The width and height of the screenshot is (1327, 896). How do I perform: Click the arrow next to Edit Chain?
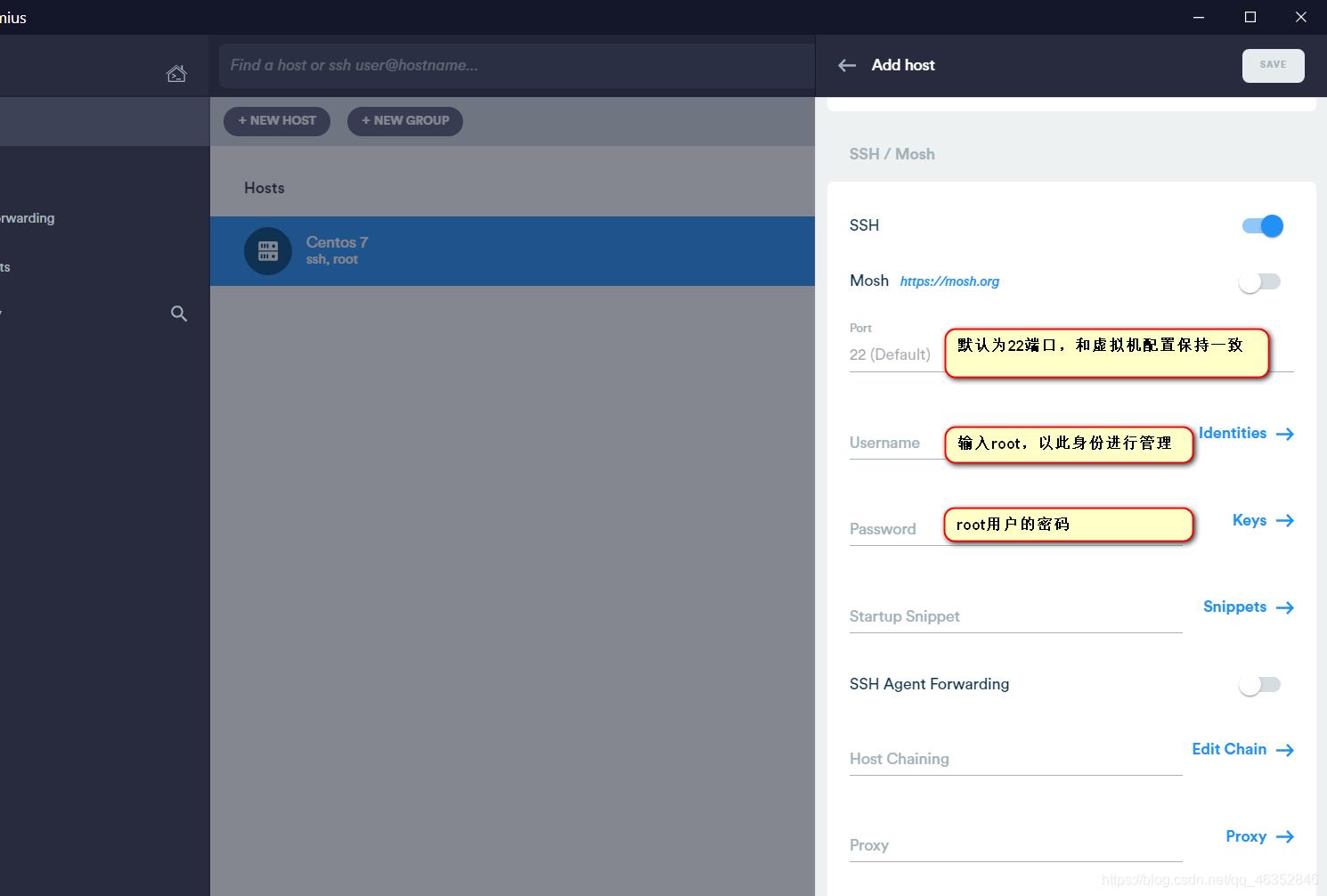point(1285,750)
